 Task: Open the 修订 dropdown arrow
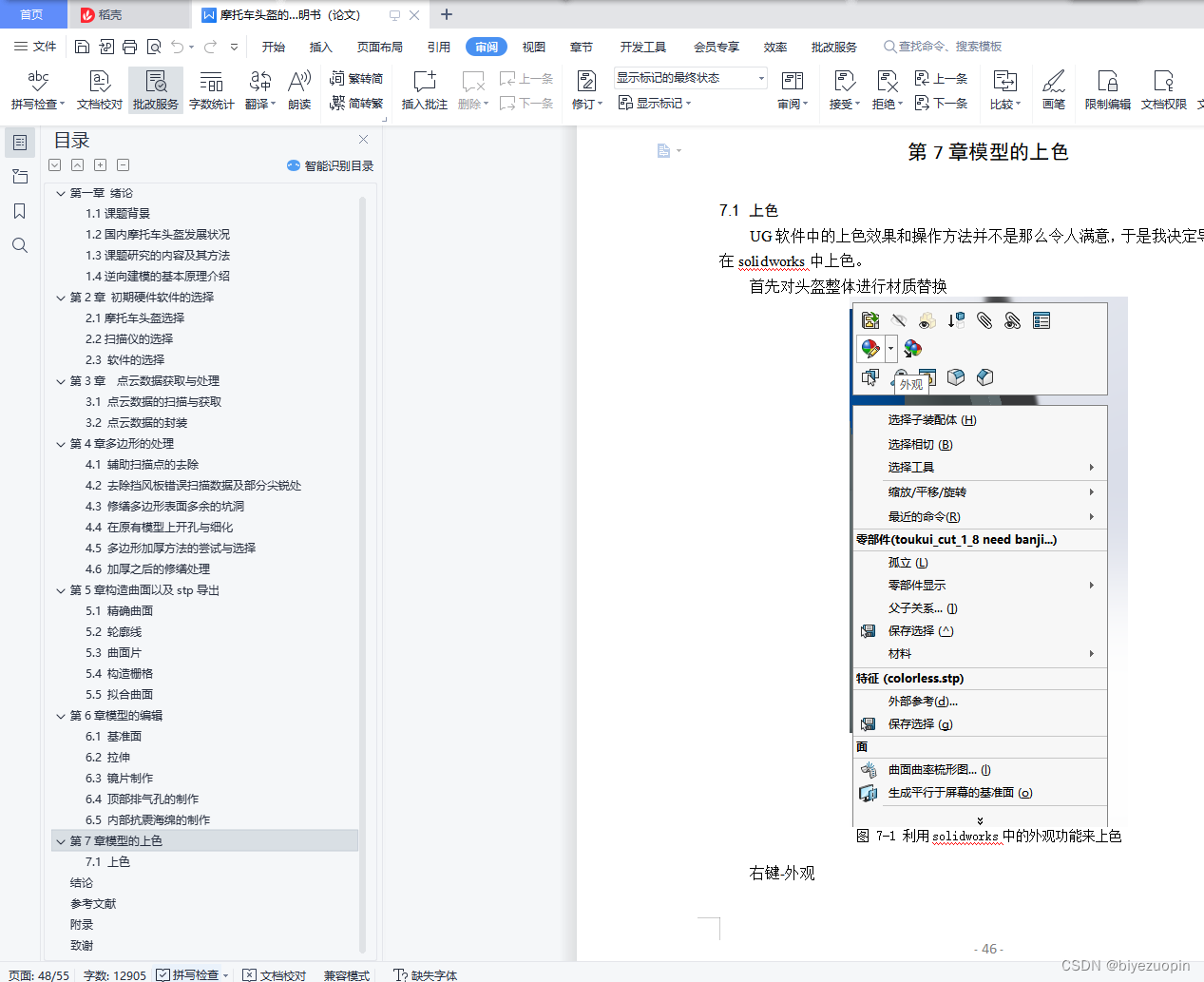(602, 103)
